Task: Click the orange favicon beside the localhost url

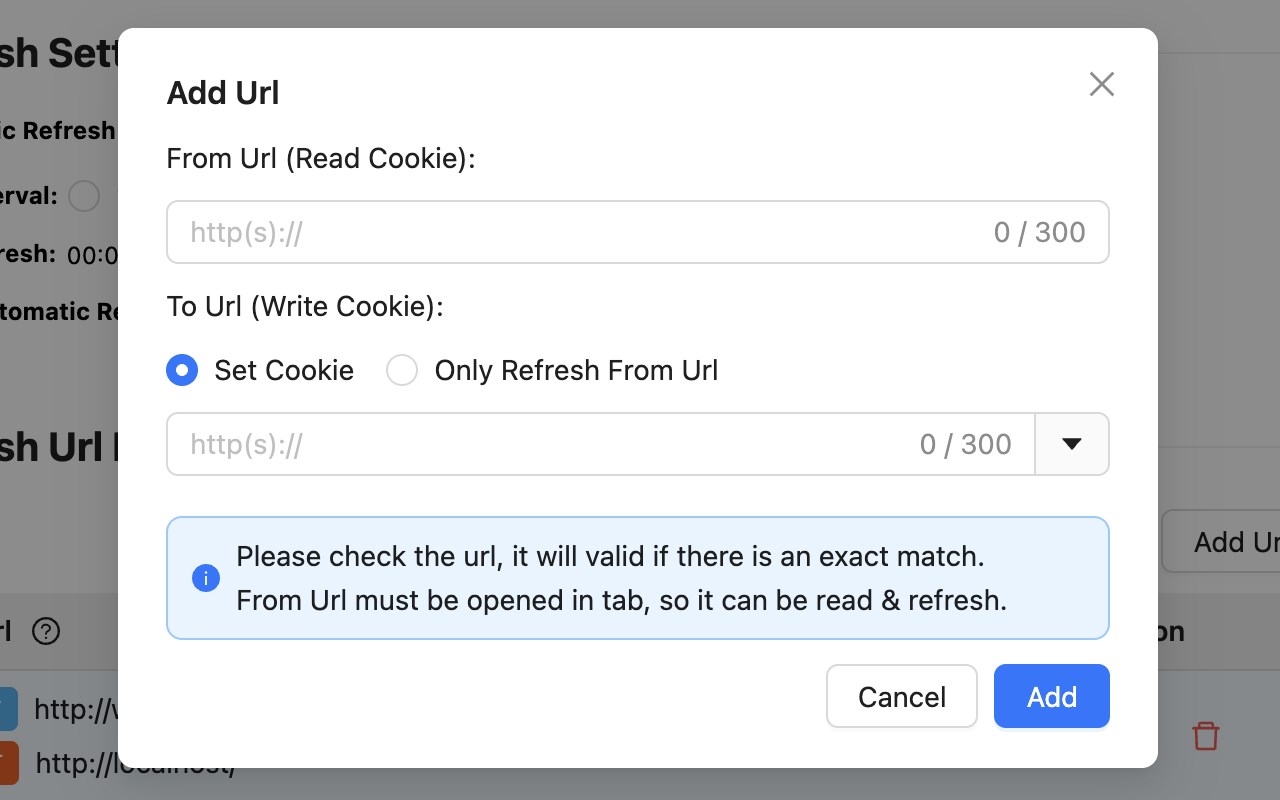Action: tap(8, 763)
